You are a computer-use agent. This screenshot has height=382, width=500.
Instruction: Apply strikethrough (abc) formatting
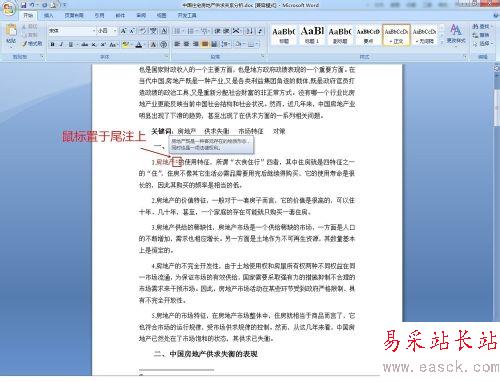(x=85, y=44)
